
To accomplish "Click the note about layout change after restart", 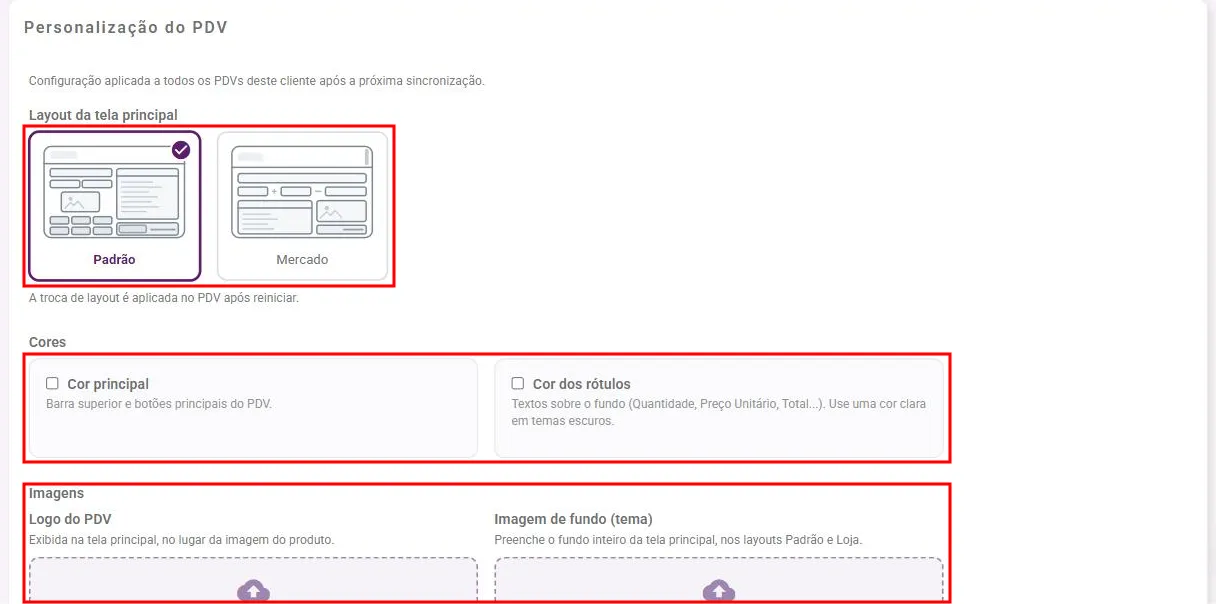I will click(164, 298).
